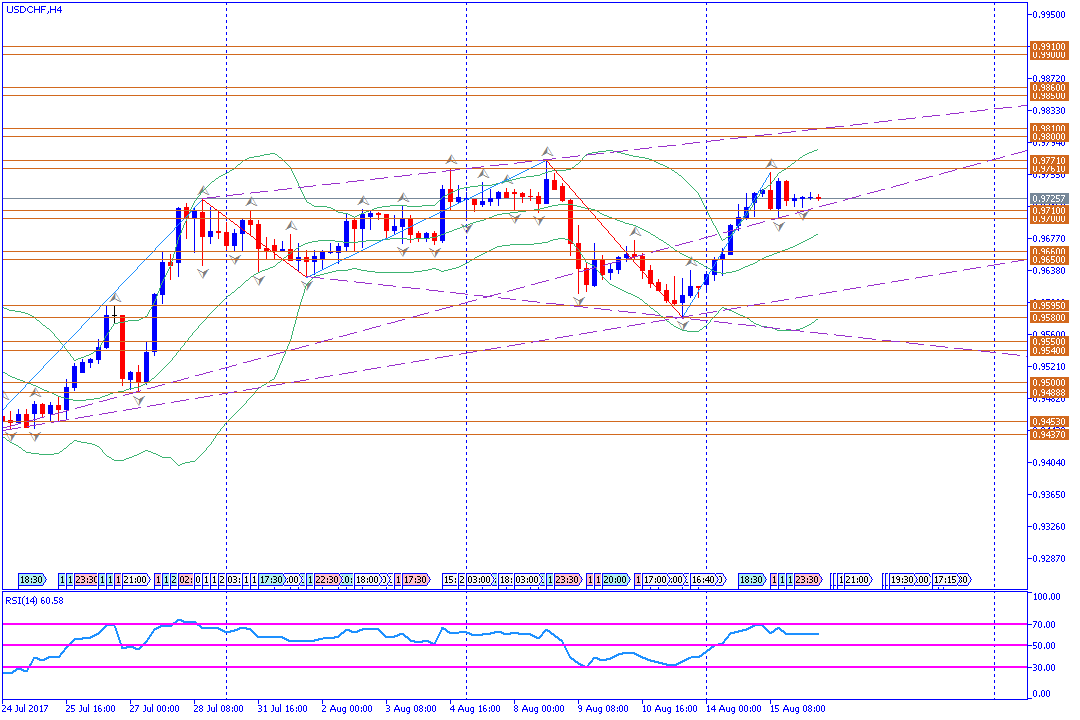Click the USDCHF,H4 chart symbol label
Viewport: 1080px width, 720px height.
(x=33, y=10)
